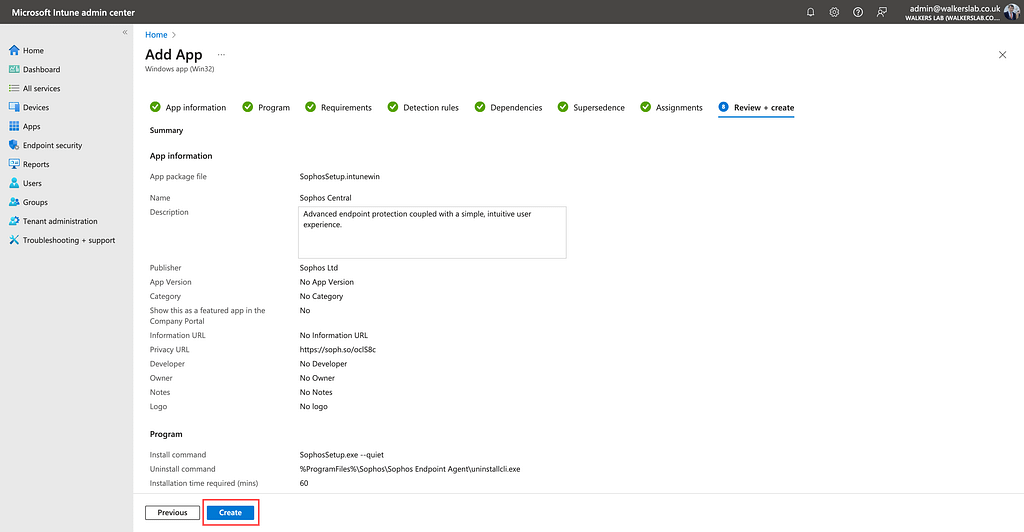Click the Previous button
This screenshot has height=532, width=1024.
[x=172, y=512]
